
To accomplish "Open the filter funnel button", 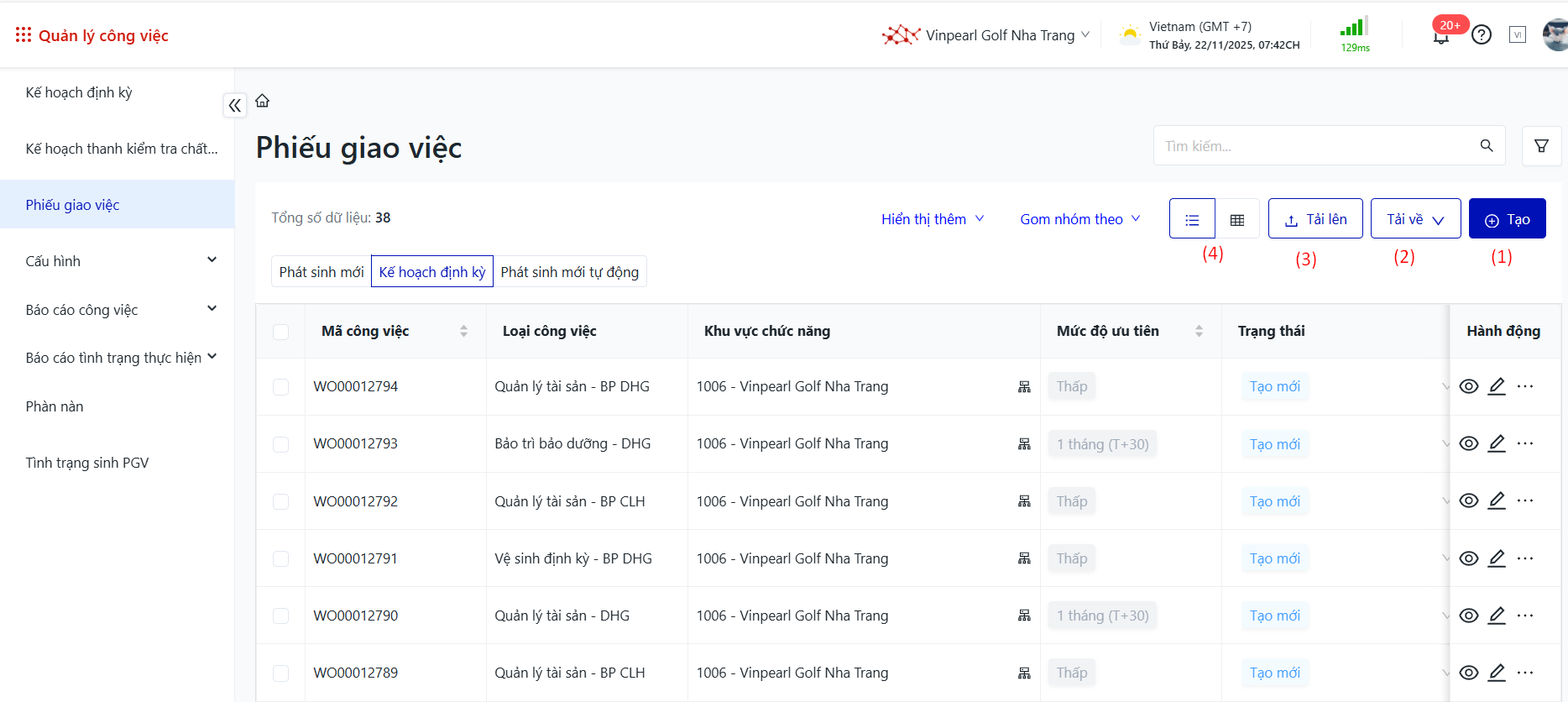I will (1542, 146).
